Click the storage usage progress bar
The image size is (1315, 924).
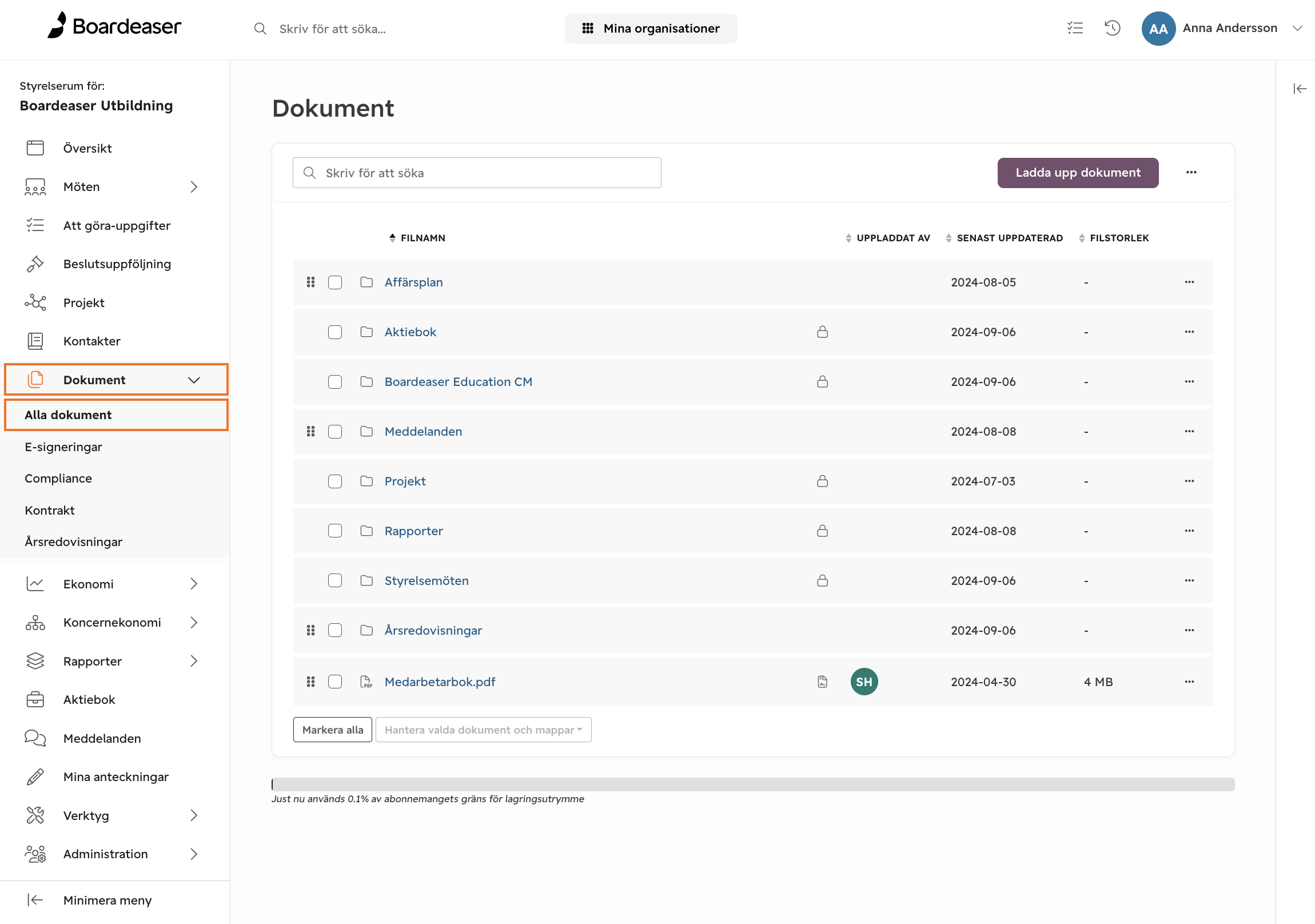coord(752,784)
